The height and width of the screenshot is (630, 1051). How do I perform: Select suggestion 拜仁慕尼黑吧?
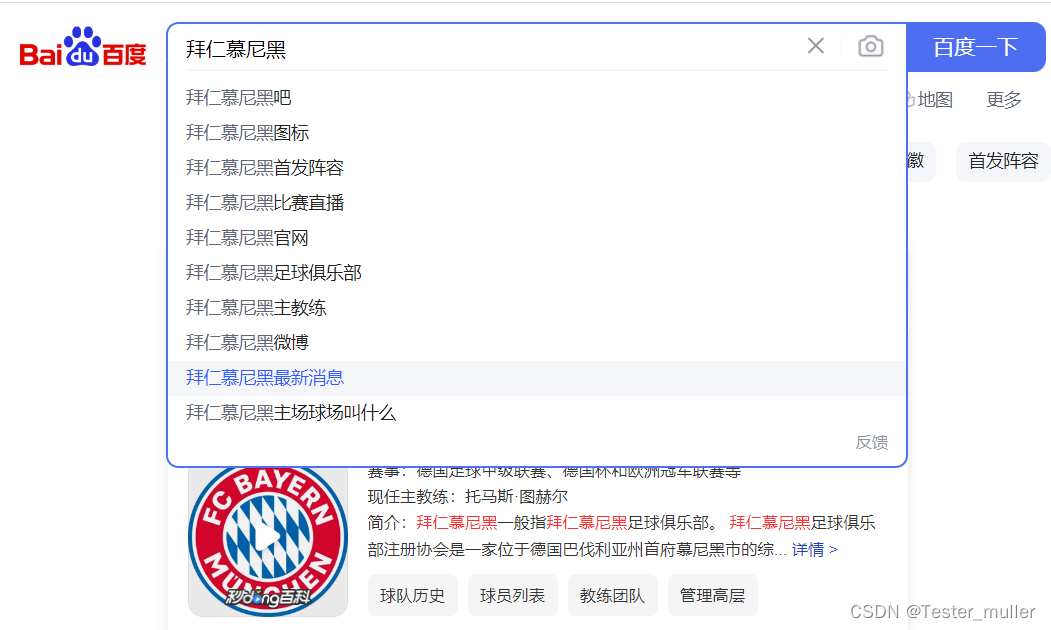click(536, 98)
